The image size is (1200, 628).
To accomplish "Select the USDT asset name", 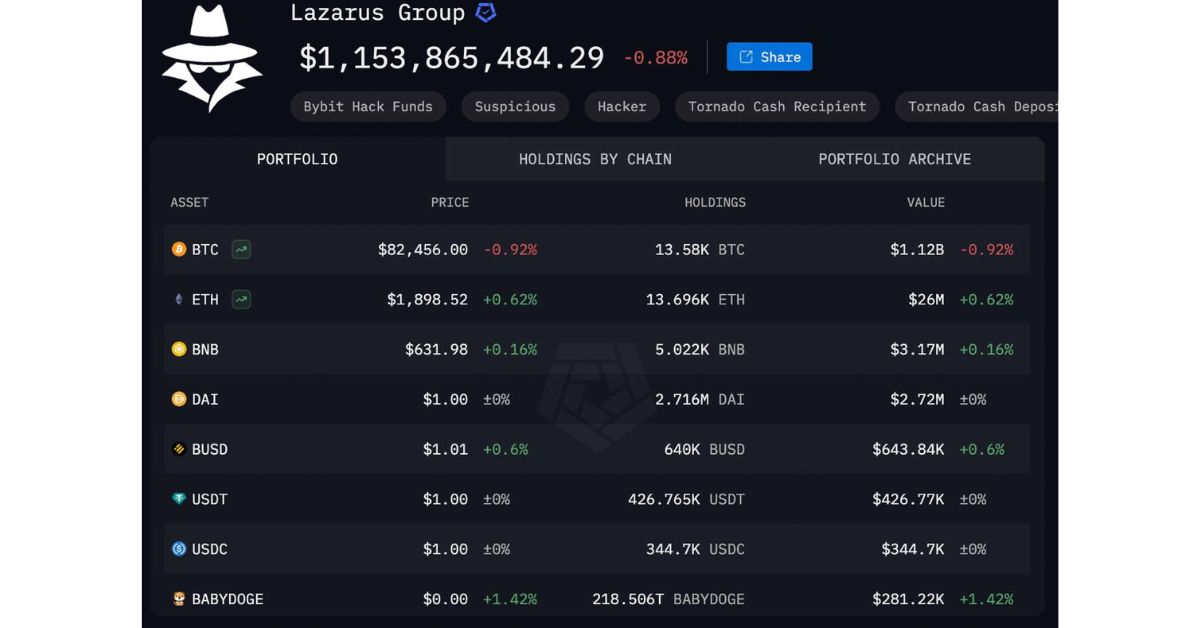I will click(x=210, y=499).
